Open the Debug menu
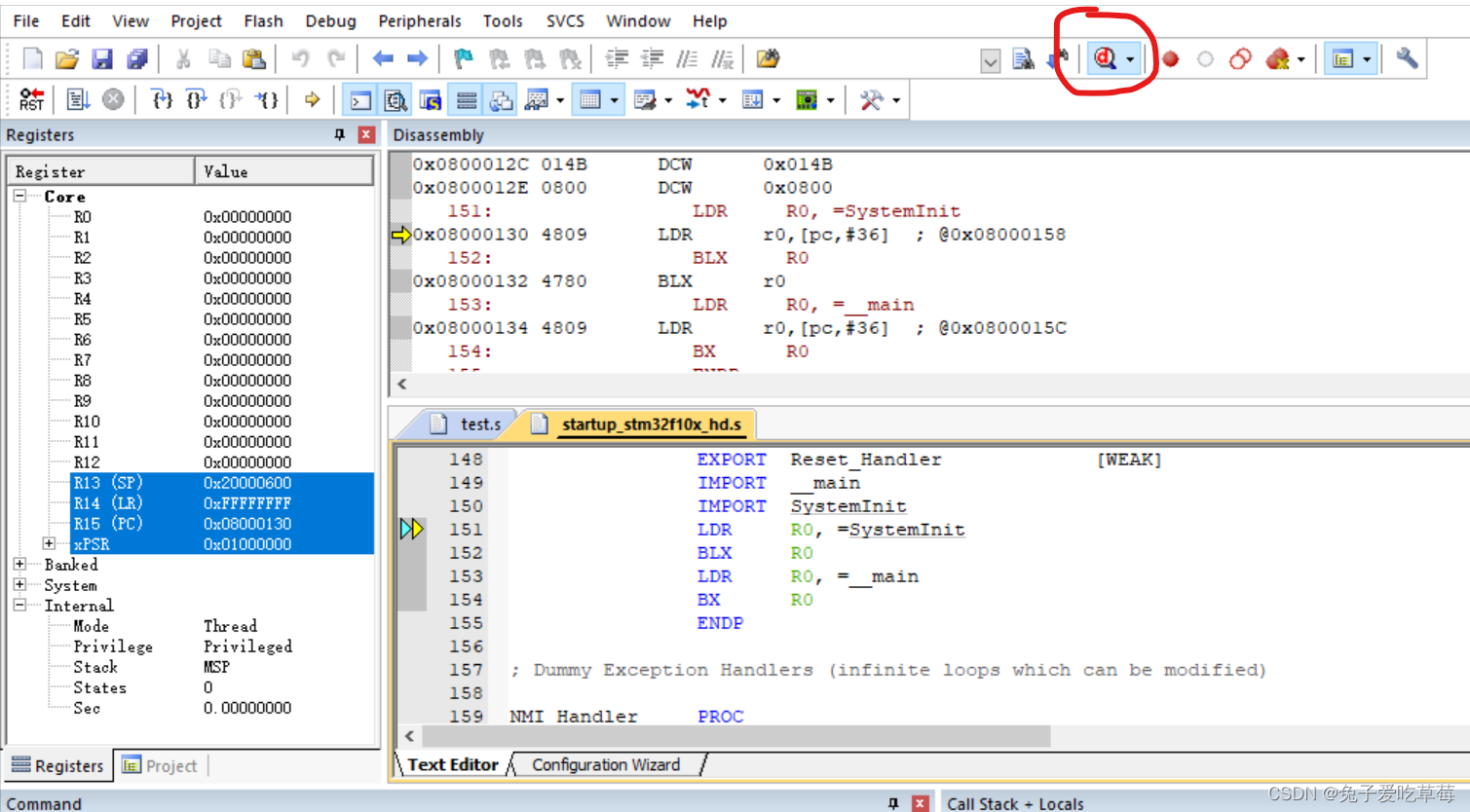Screen dimensions: 1470x812 pos(330,20)
